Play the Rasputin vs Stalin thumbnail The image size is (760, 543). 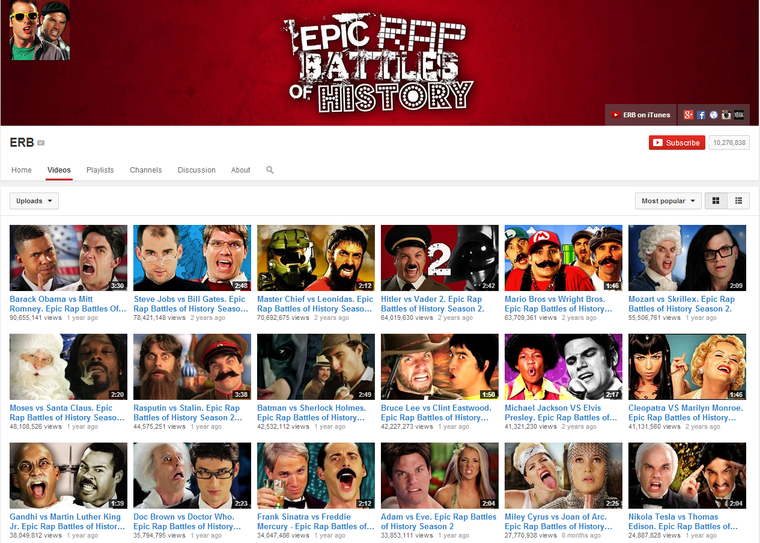(x=192, y=367)
